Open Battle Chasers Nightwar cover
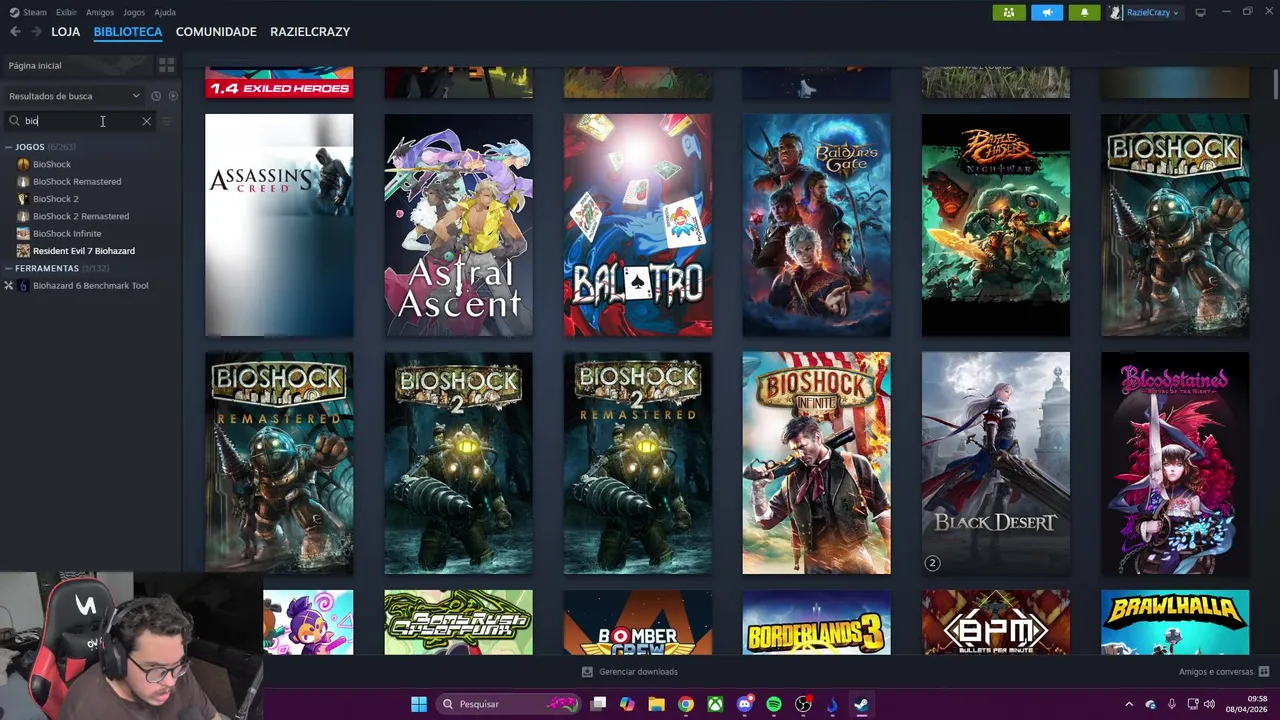 996,225
